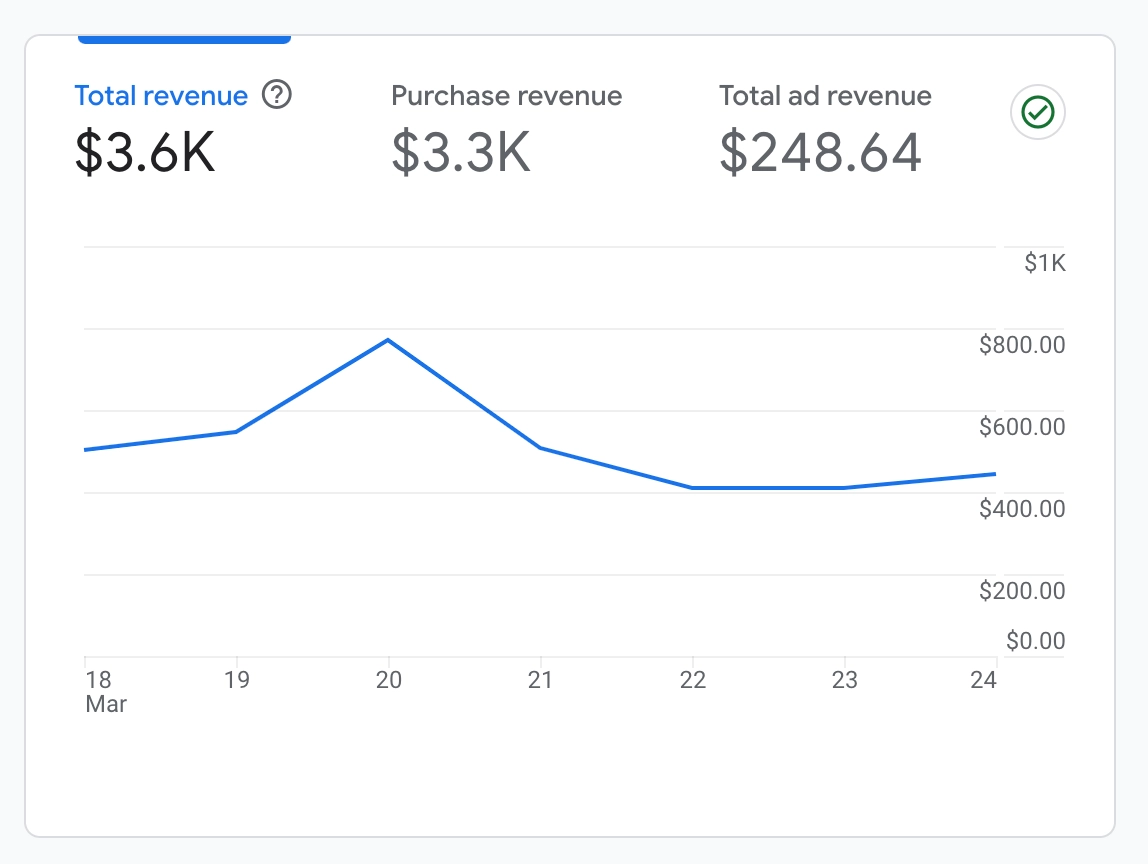Click the $0.00 y-axis label
This screenshot has width=1148, height=864.
(x=1035, y=640)
